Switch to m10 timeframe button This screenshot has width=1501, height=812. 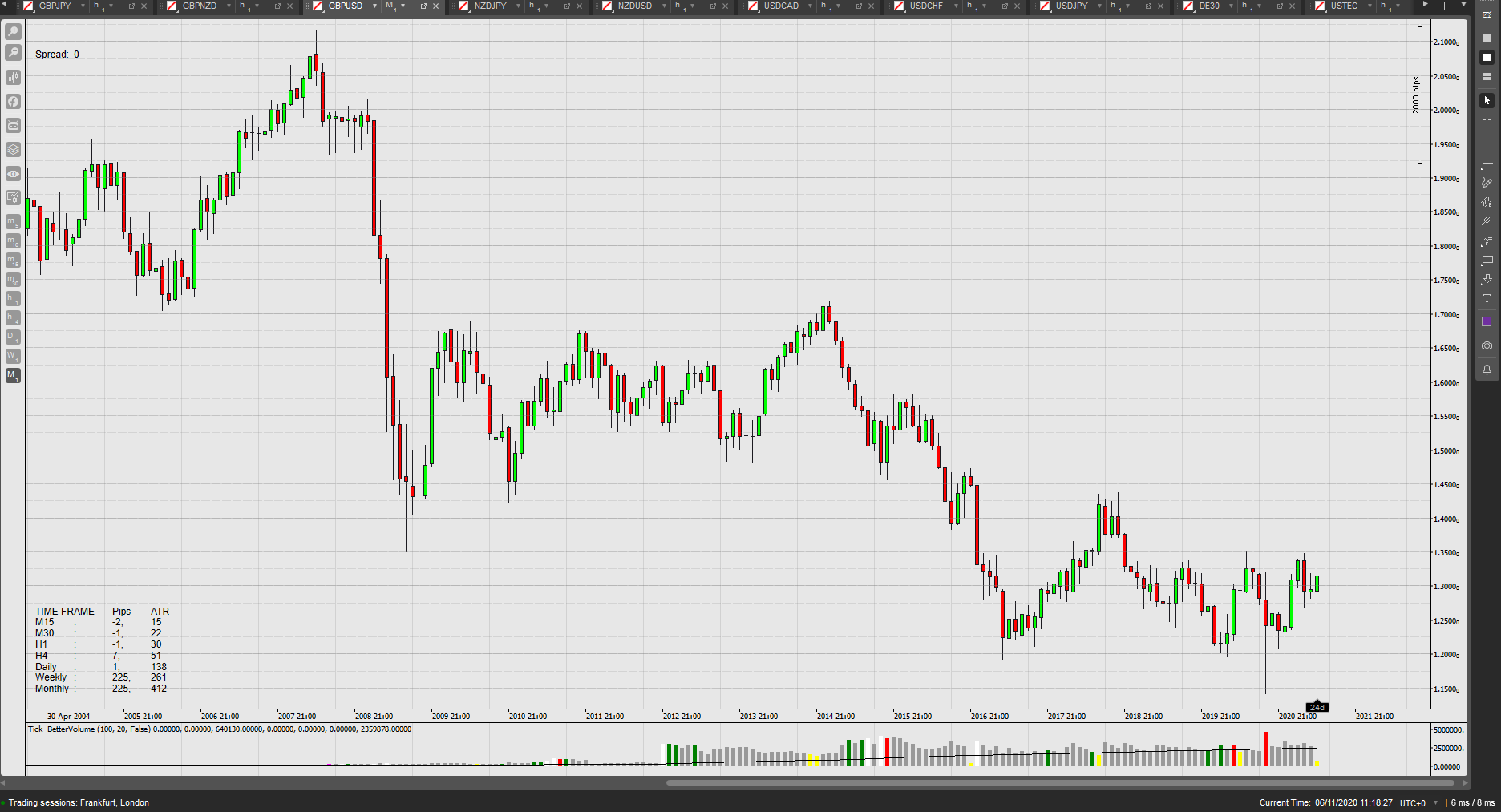13,240
